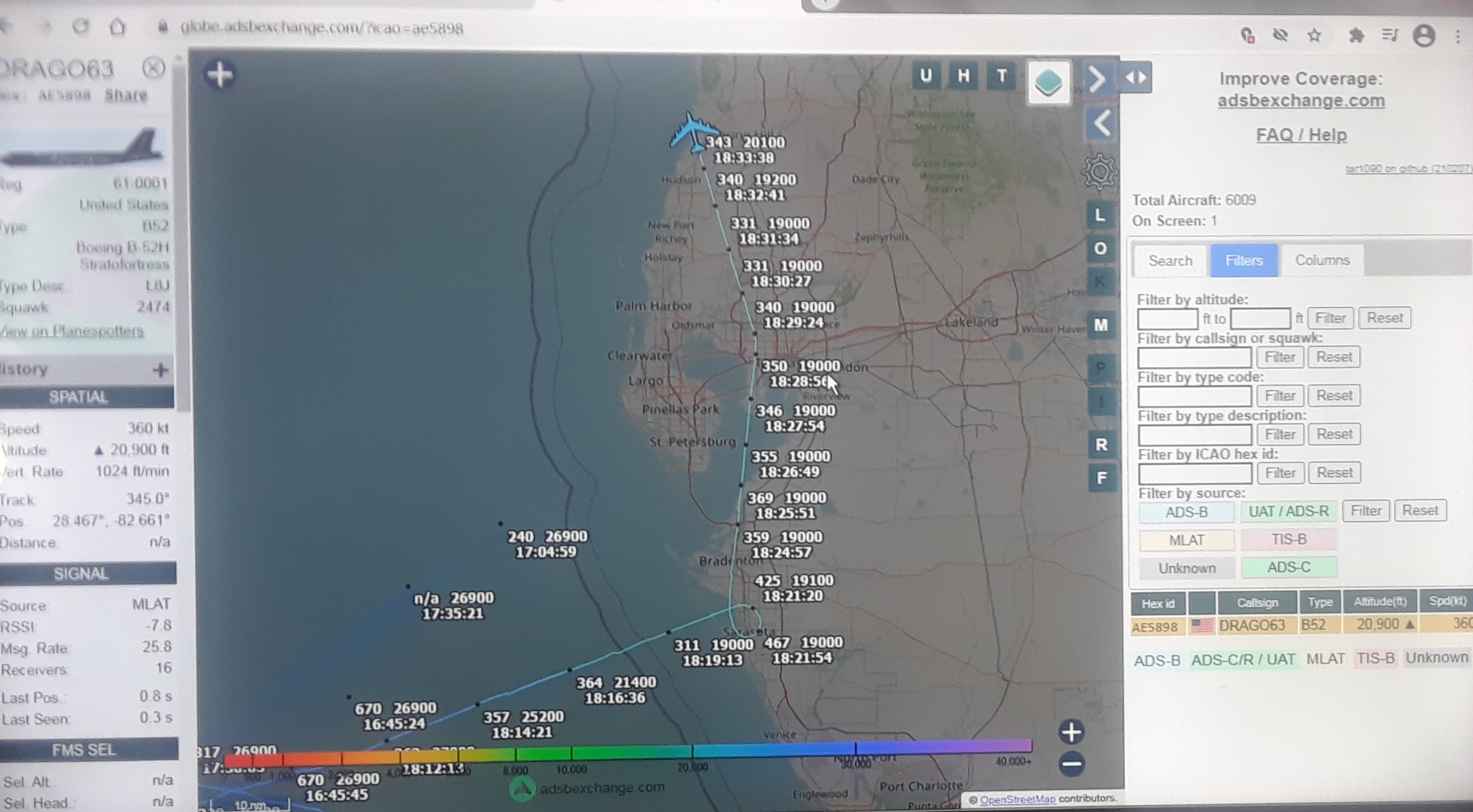Click Reset button for type code
Screen dimensions: 1473x812
[x=1334, y=395]
